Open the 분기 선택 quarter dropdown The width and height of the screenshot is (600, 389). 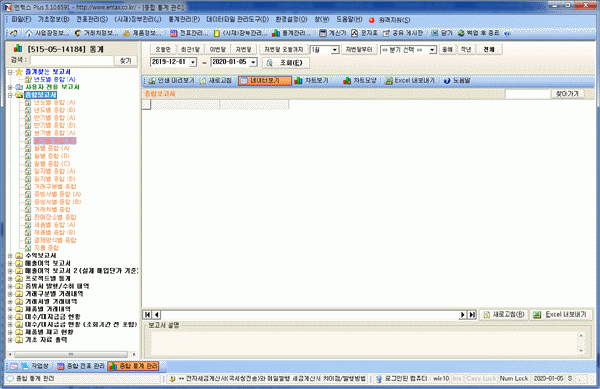(432, 50)
